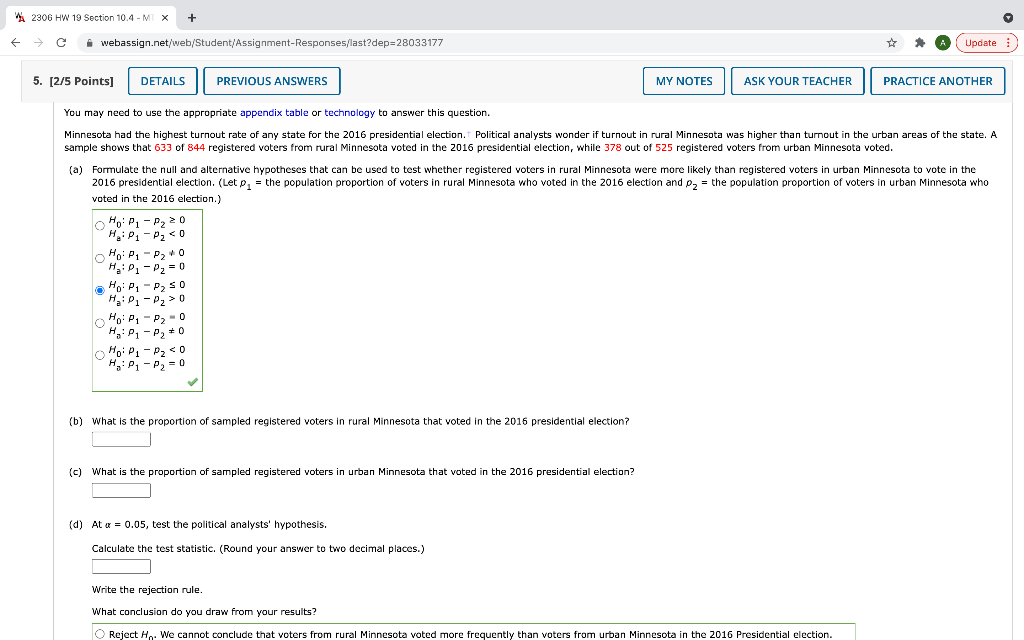Open browser extensions puzzle icon
The width and height of the screenshot is (1024, 640).
920,42
